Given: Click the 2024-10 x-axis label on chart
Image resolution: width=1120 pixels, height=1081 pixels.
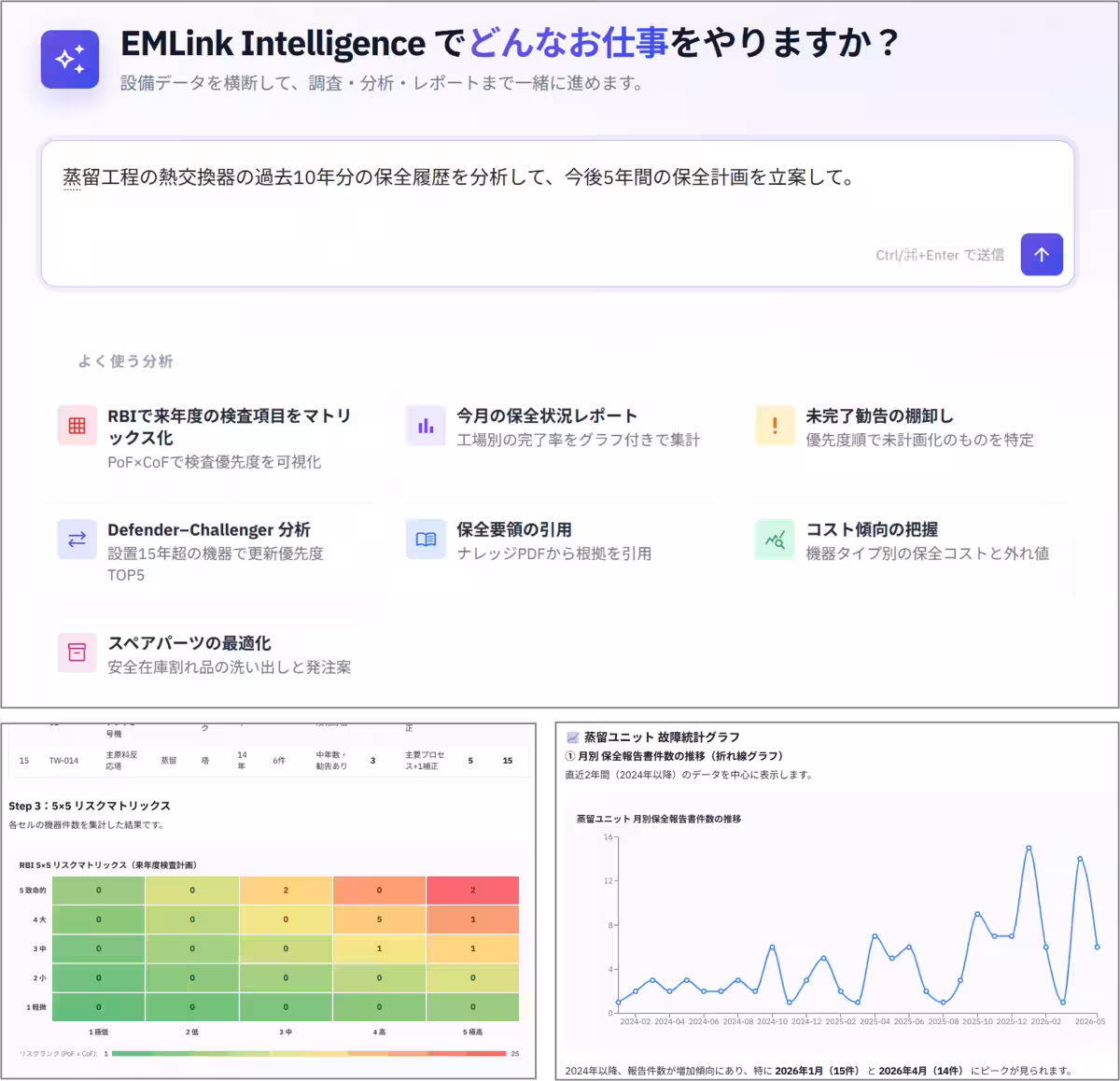Looking at the screenshot, I should point(772,1022).
